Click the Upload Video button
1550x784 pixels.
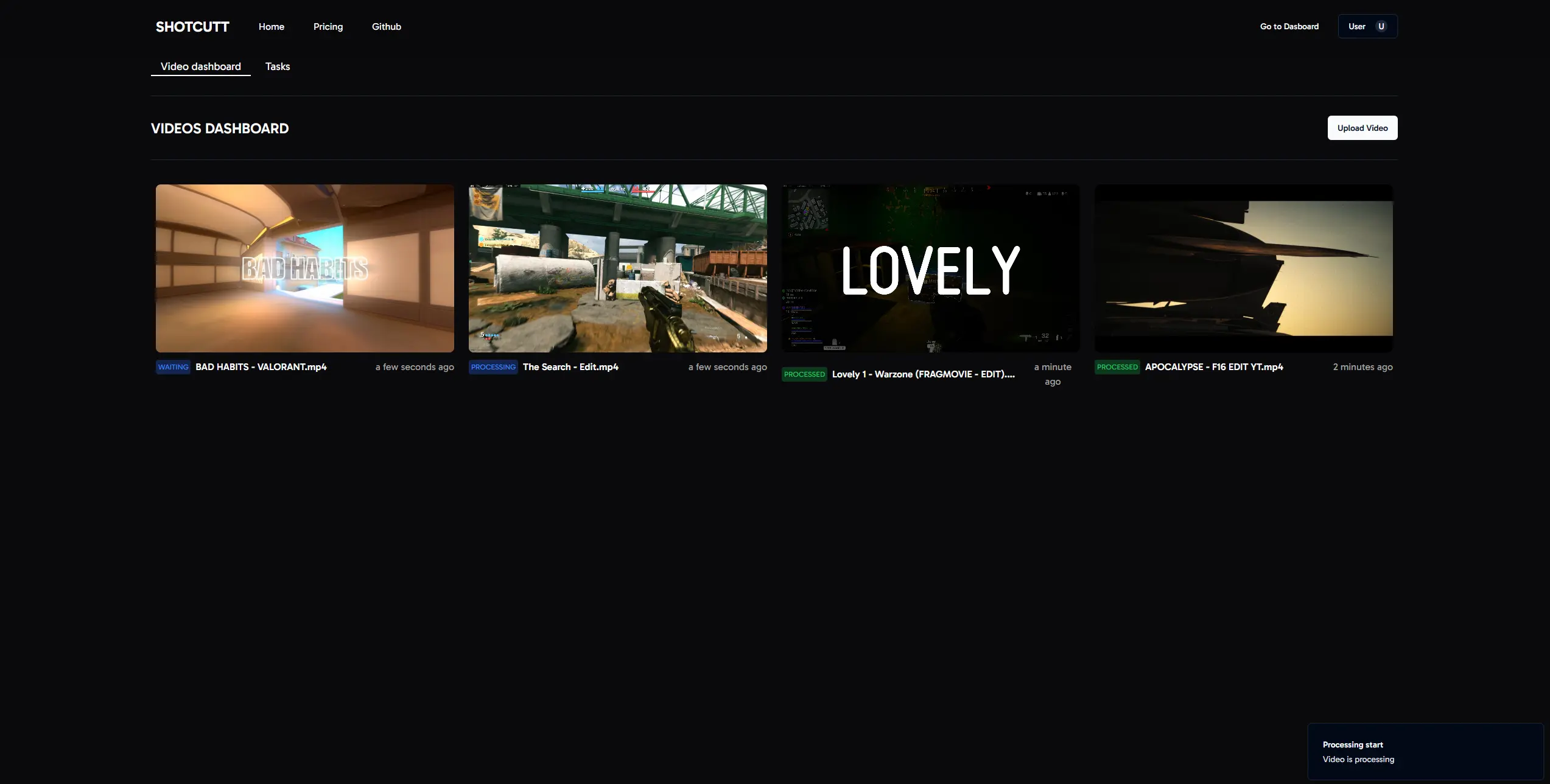[1362, 128]
